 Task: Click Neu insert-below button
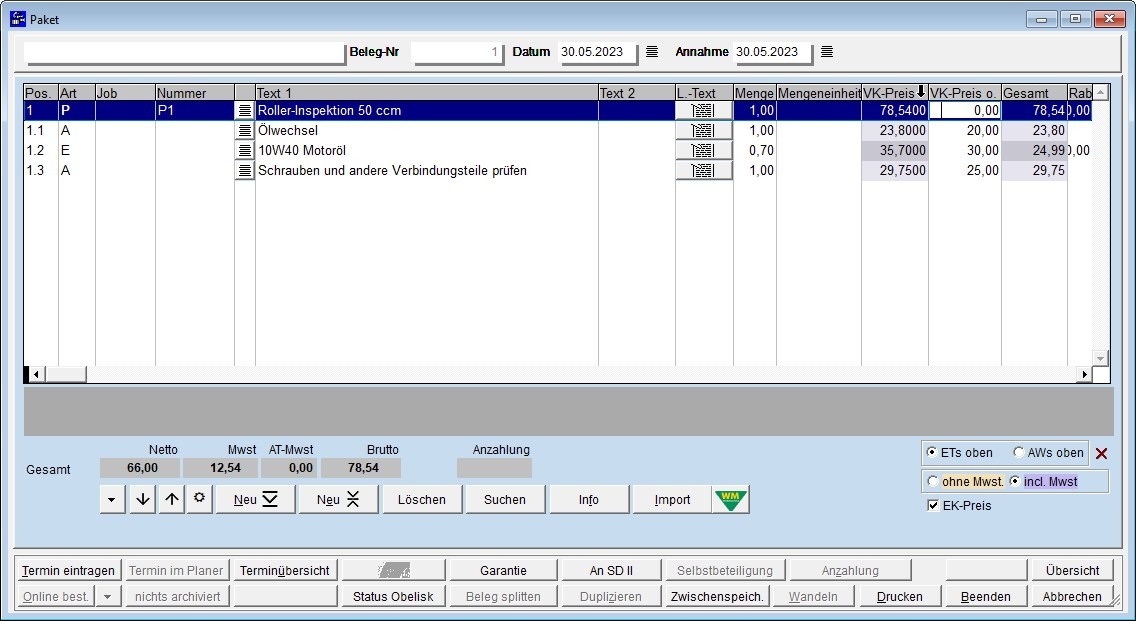(255, 499)
